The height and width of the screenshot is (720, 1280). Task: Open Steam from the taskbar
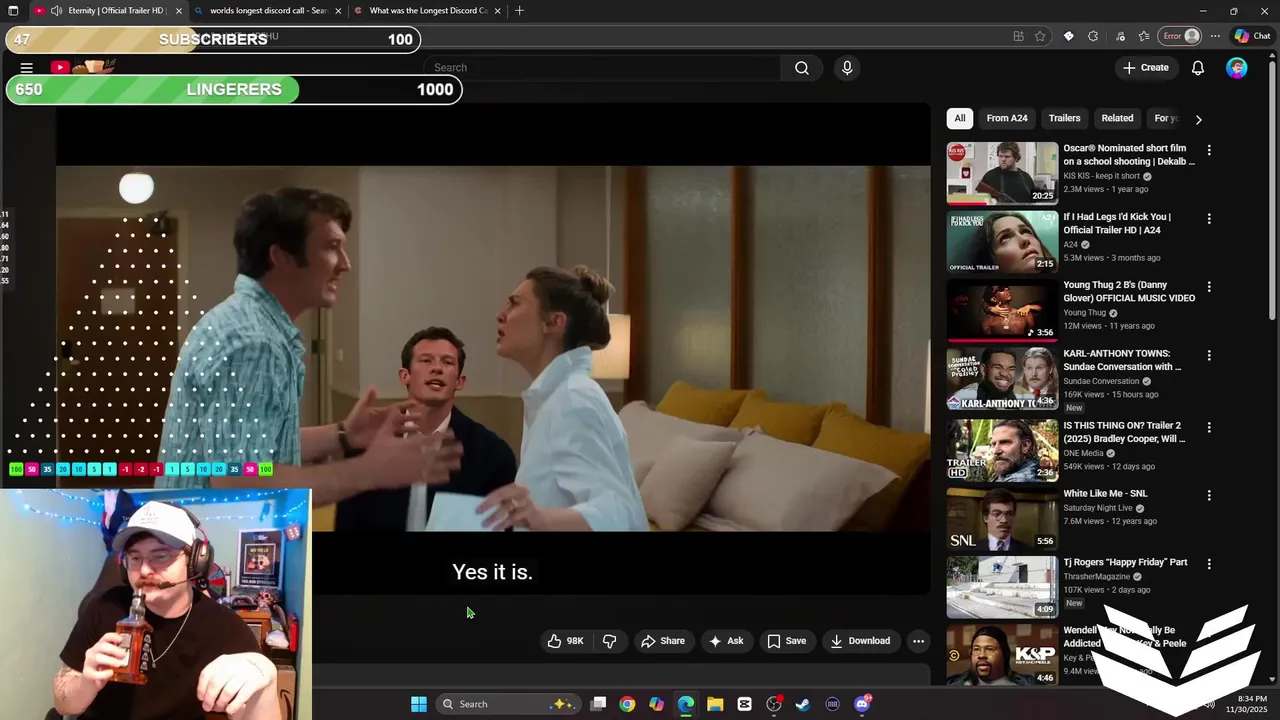[803, 704]
